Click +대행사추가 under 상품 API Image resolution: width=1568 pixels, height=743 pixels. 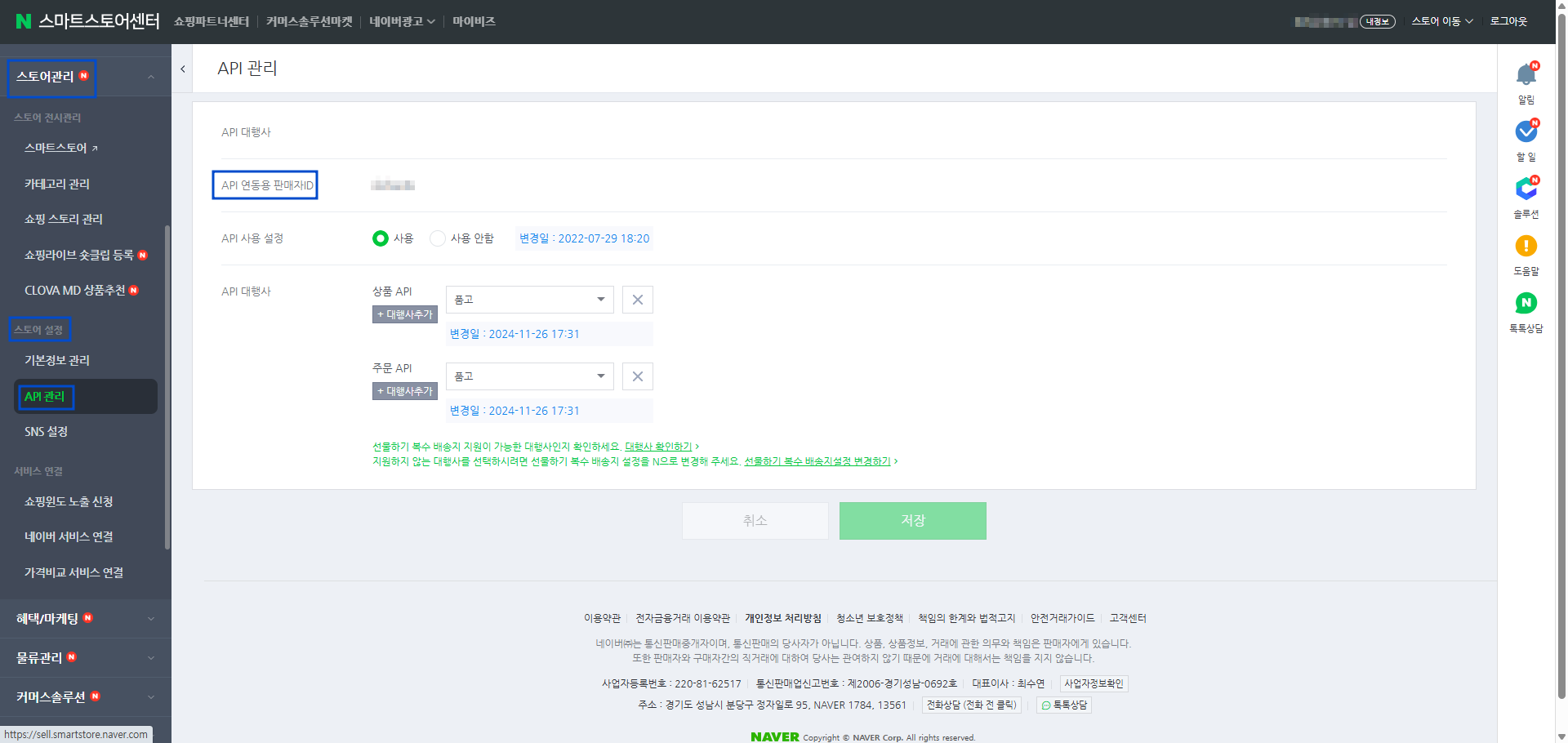405,314
